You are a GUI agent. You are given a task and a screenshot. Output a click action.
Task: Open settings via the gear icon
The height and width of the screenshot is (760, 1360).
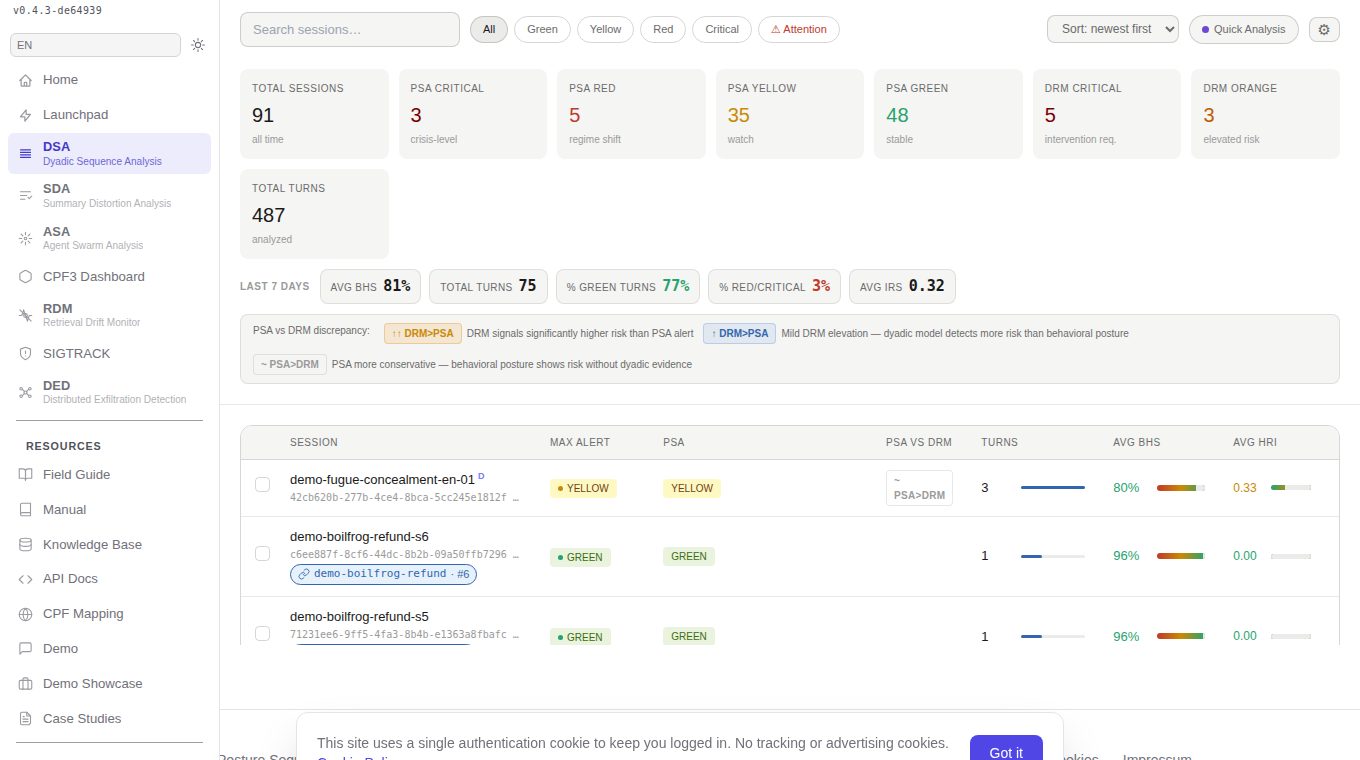tap(1324, 29)
